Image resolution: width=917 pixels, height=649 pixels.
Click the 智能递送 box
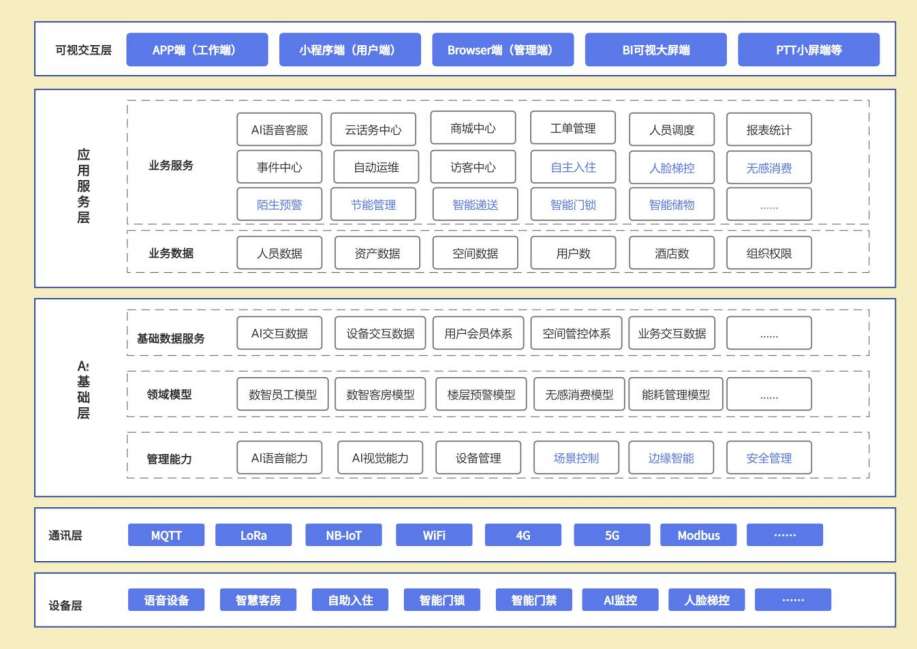[474, 205]
